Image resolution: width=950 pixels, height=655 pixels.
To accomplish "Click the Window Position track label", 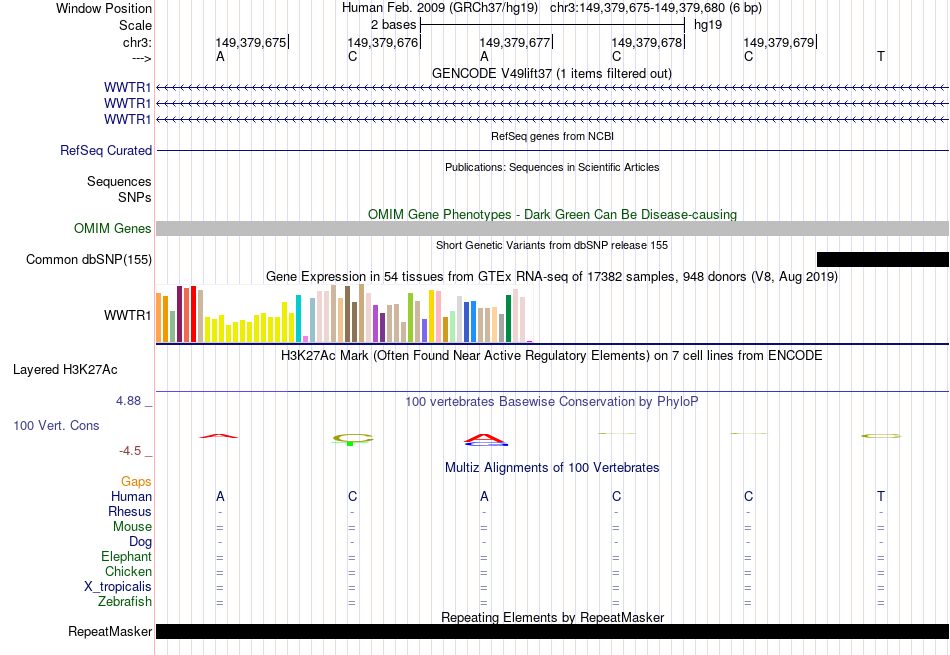I will click(104, 8).
